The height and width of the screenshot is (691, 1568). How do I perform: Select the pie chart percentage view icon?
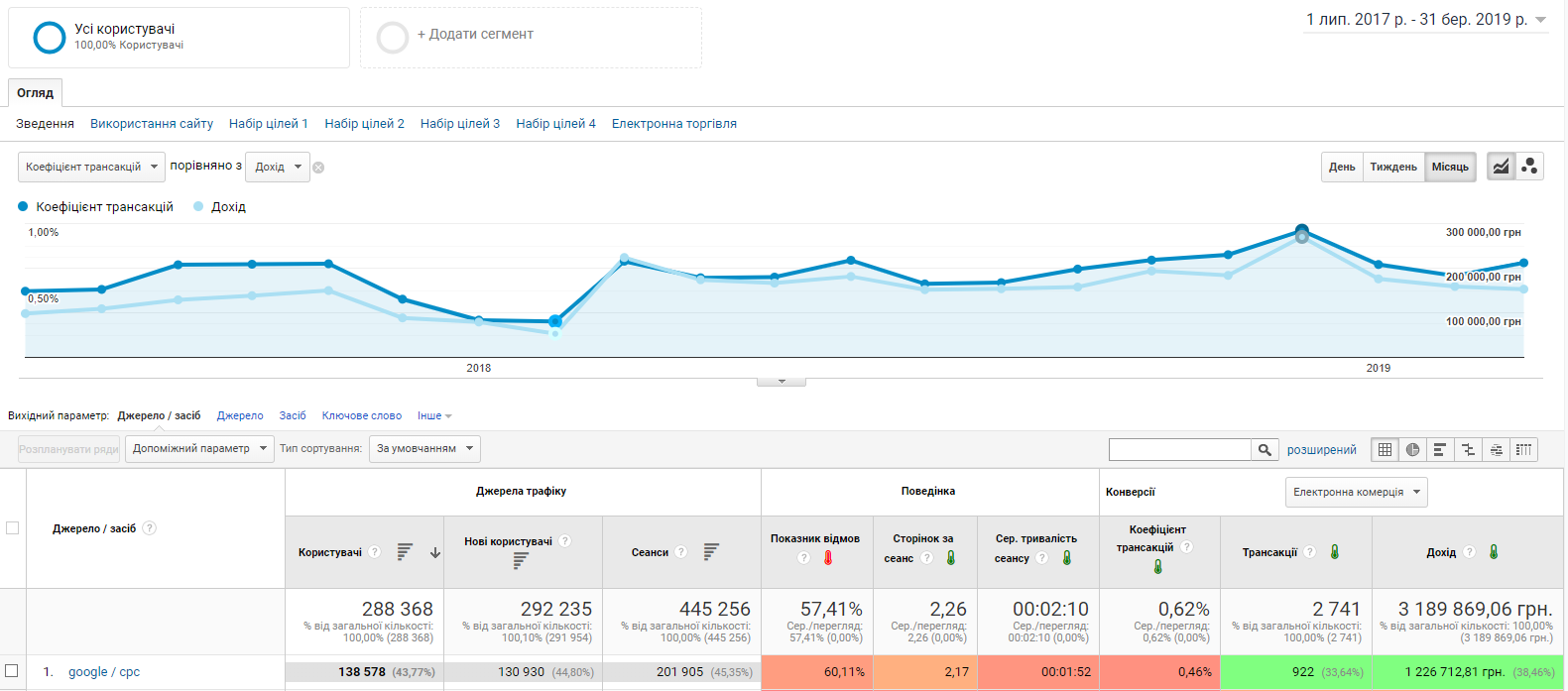click(1412, 450)
